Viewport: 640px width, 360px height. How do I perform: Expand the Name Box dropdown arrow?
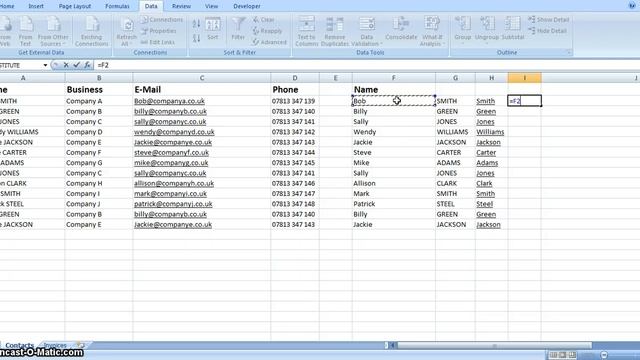(45, 65)
